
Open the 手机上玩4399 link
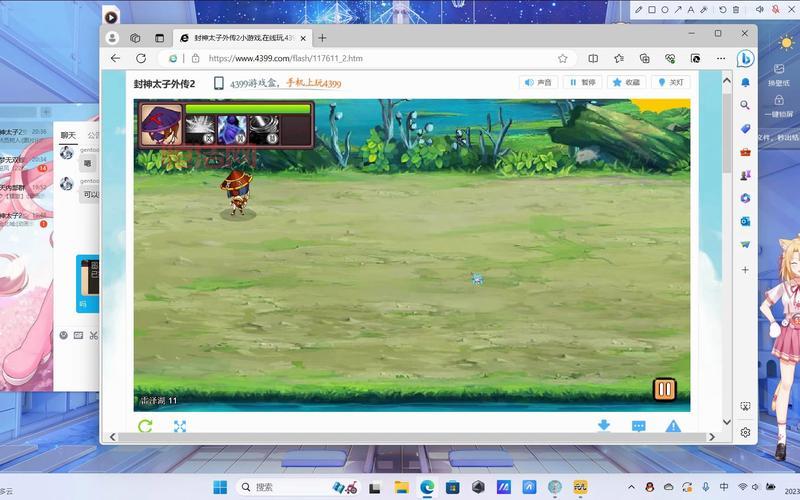click(313, 84)
